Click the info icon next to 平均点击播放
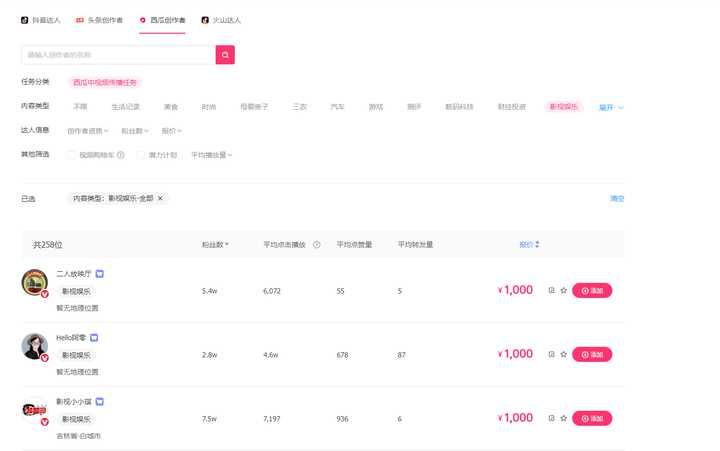The image size is (720, 451). click(317, 244)
